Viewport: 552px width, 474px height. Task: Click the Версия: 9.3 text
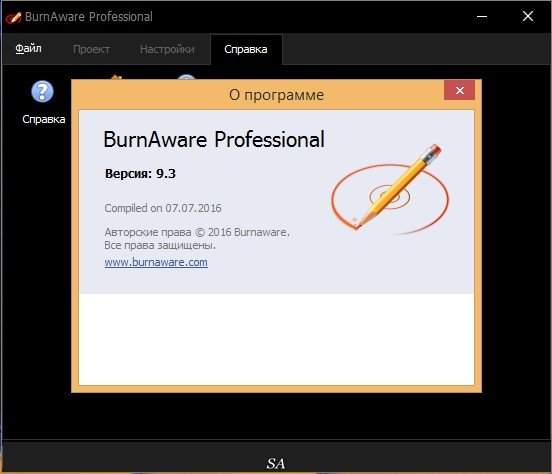(140, 173)
